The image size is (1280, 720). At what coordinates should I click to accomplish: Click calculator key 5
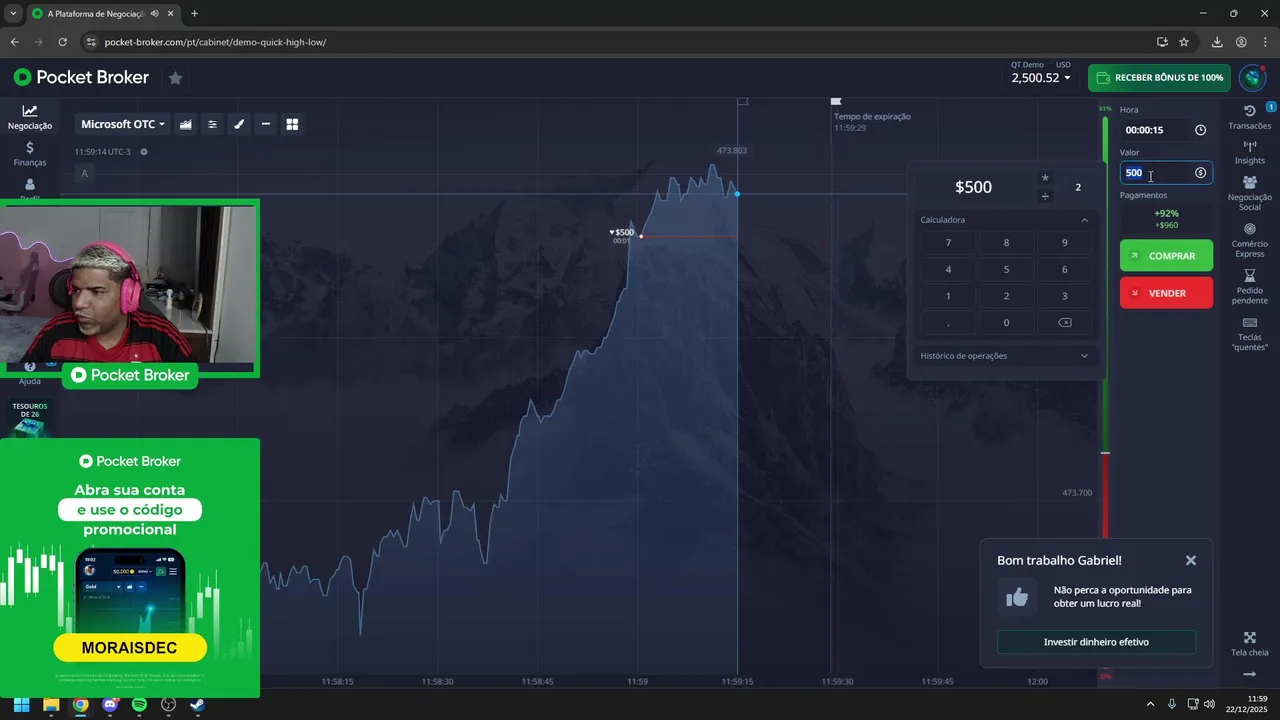coord(1006,270)
